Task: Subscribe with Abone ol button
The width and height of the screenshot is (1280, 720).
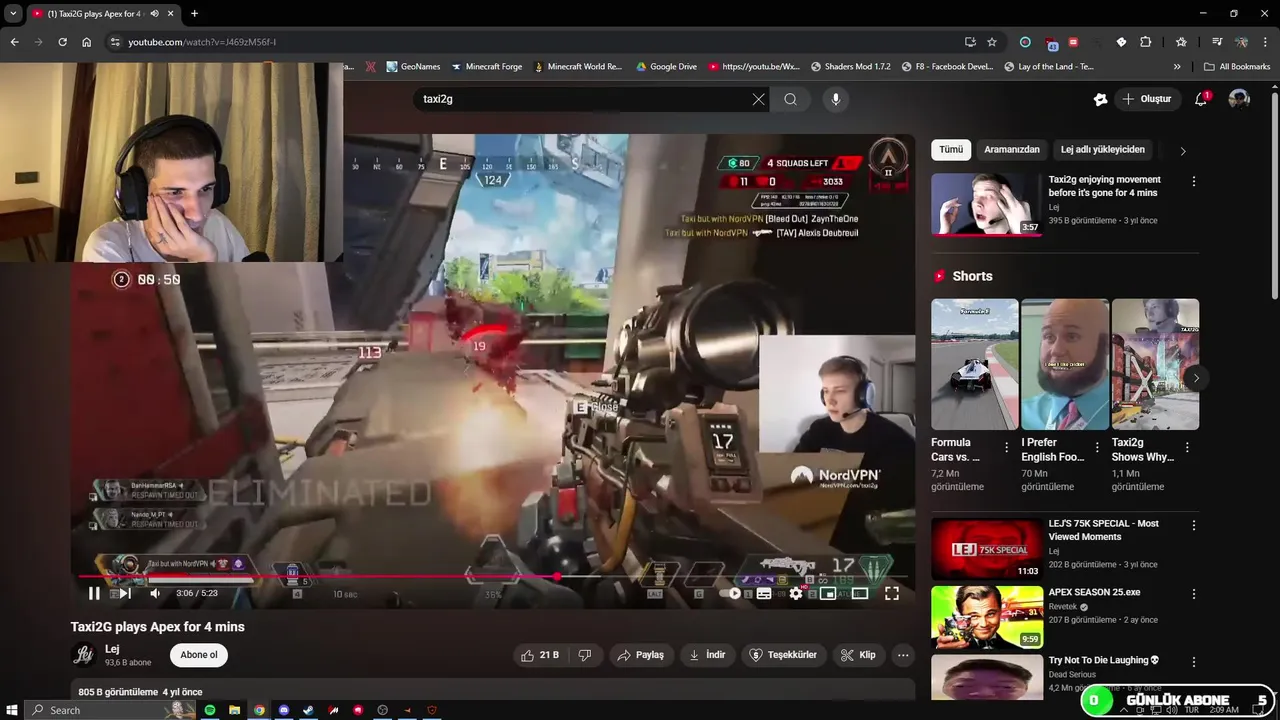Action: pyautogui.click(x=199, y=655)
